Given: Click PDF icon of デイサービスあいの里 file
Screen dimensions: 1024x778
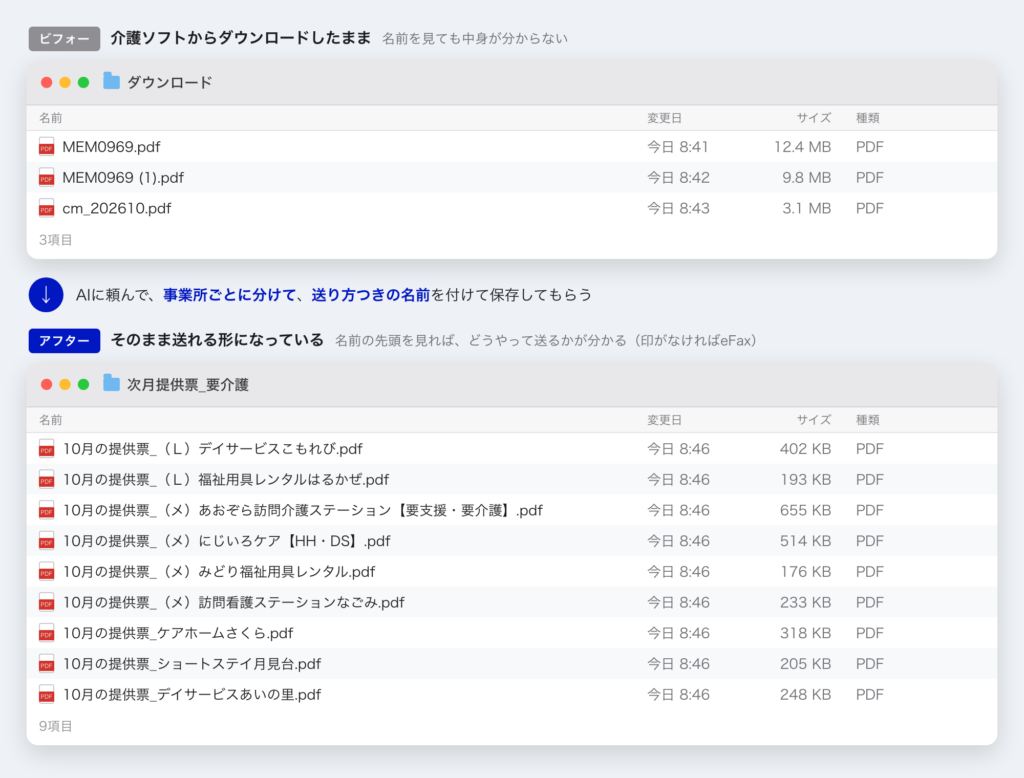Looking at the screenshot, I should (46, 694).
